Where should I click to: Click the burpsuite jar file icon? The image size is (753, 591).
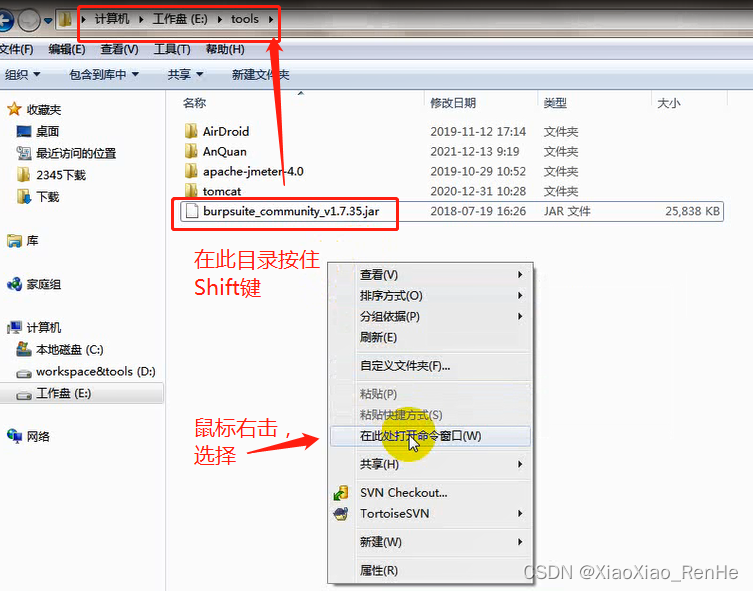192,211
